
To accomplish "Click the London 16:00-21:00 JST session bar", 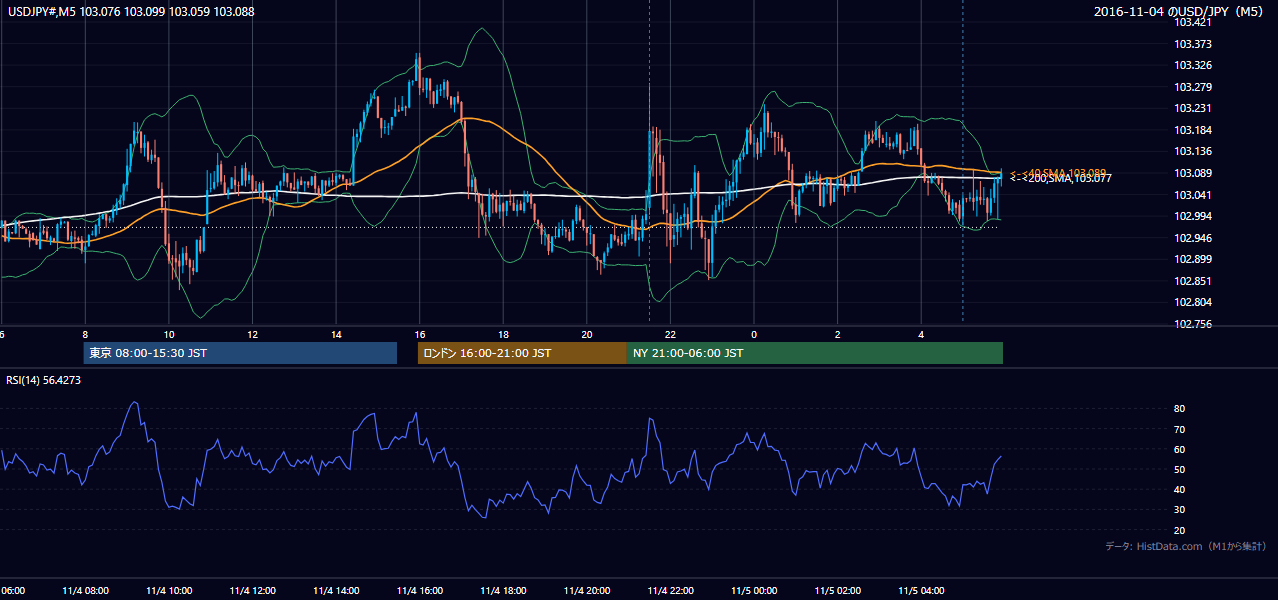I will pos(522,353).
